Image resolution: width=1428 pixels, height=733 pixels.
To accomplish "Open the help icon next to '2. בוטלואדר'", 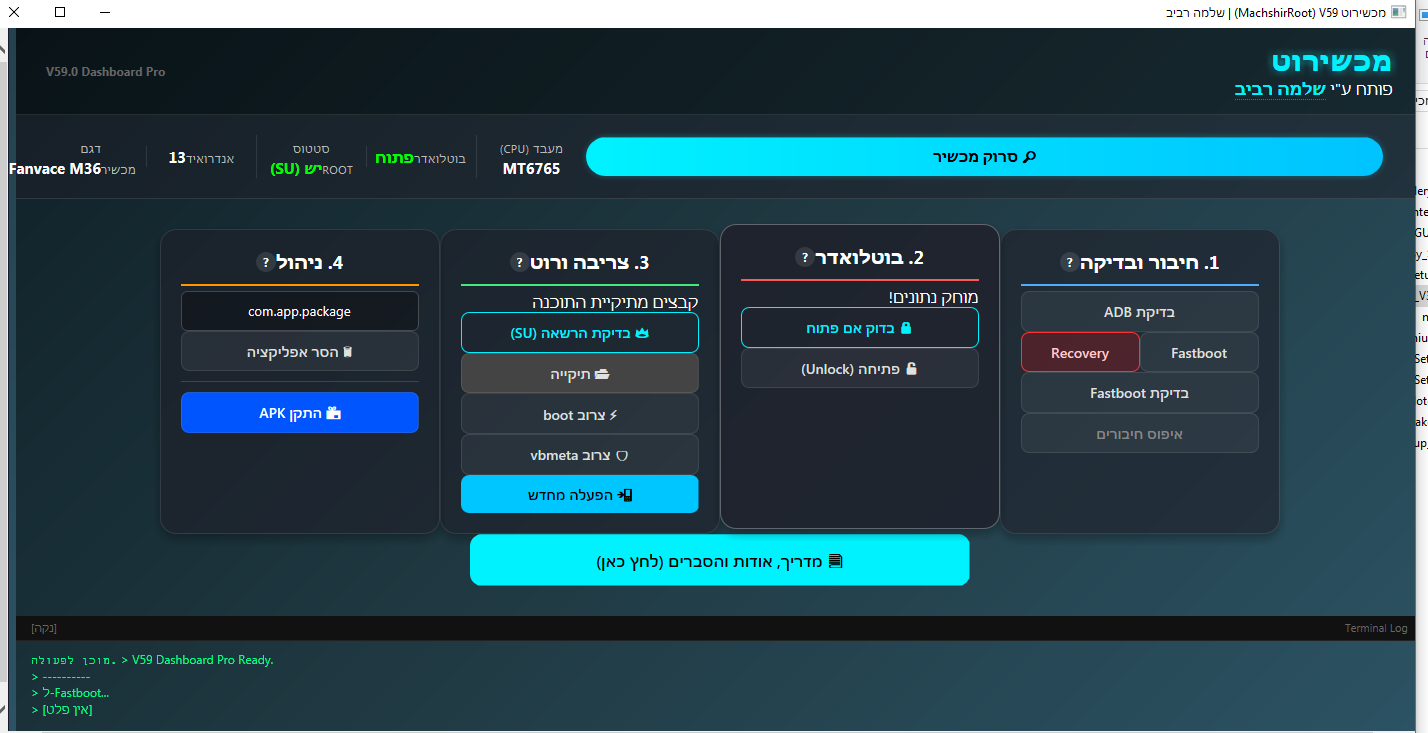I will coord(804,257).
